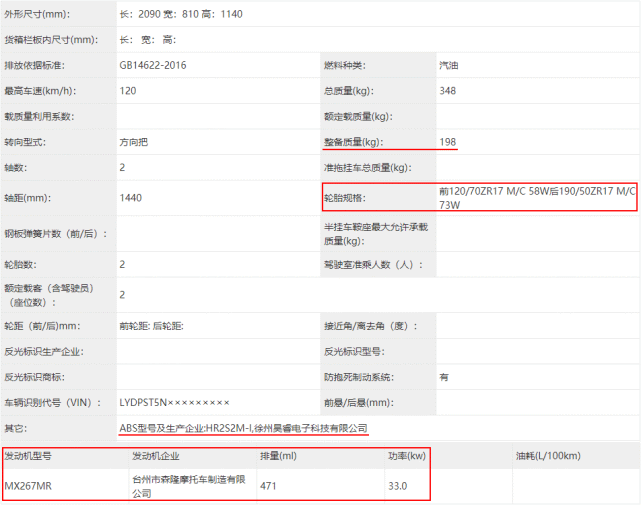Click the 转向型式 label
The width and height of the screenshot is (641, 505).
point(25,142)
